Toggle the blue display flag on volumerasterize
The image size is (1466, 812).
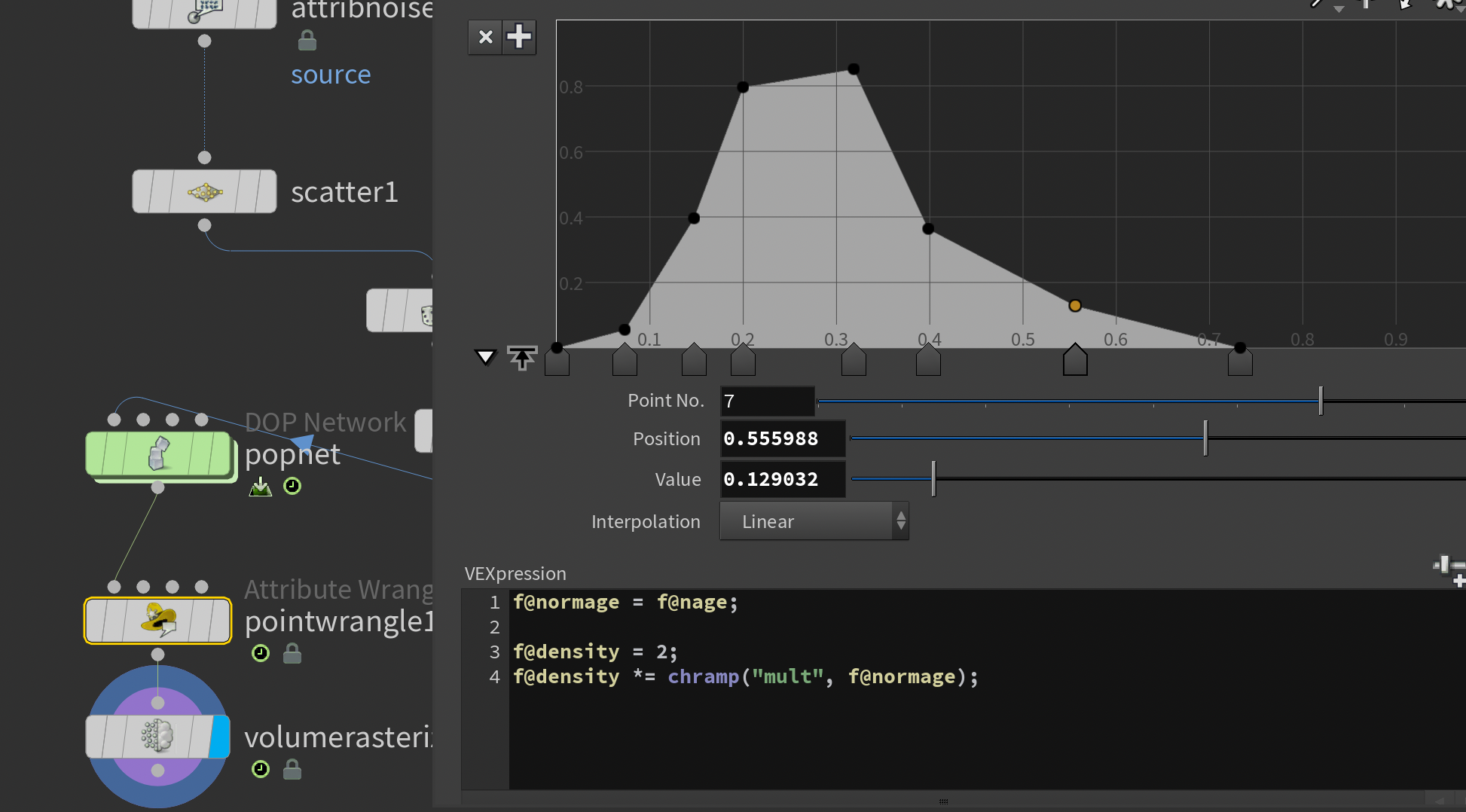[x=220, y=736]
